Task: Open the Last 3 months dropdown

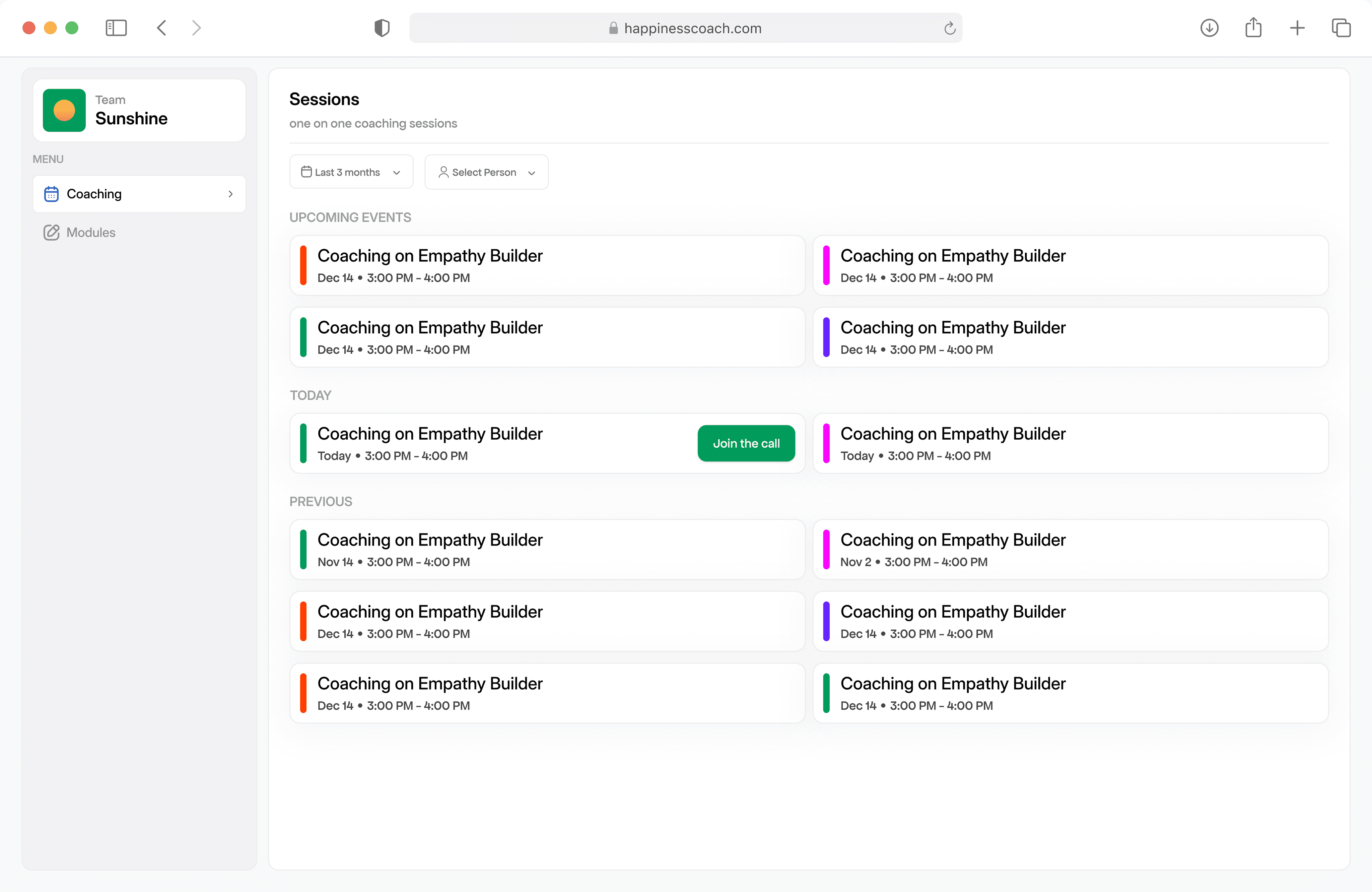Action: coord(351,172)
